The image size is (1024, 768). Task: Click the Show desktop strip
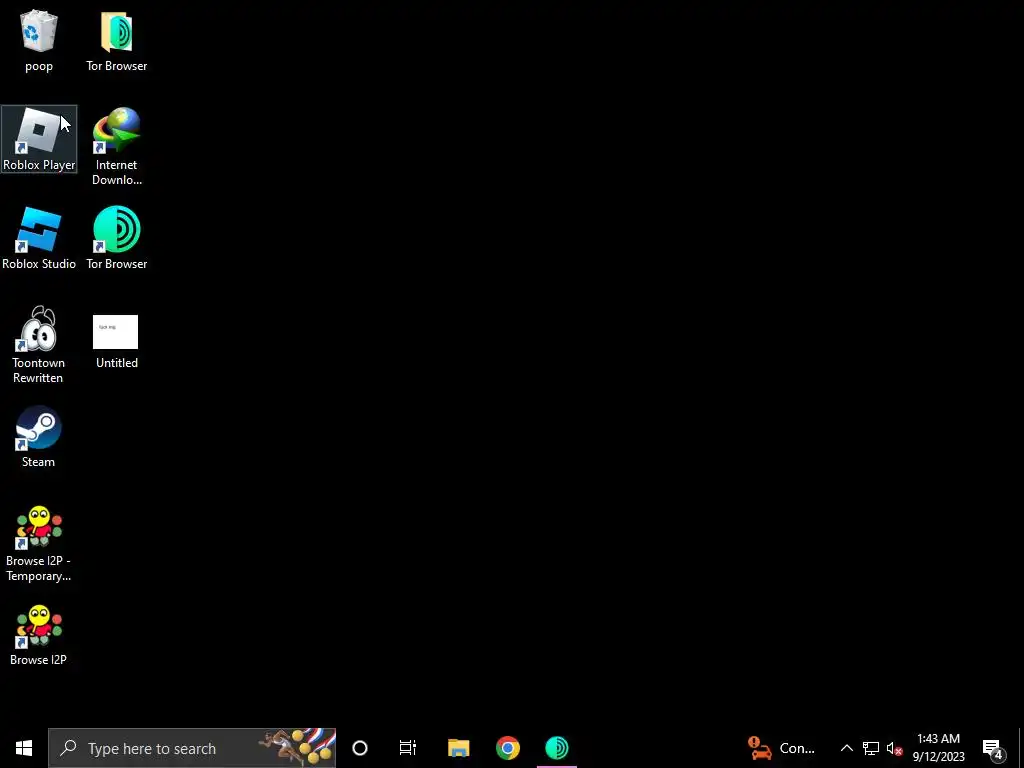(1020, 748)
